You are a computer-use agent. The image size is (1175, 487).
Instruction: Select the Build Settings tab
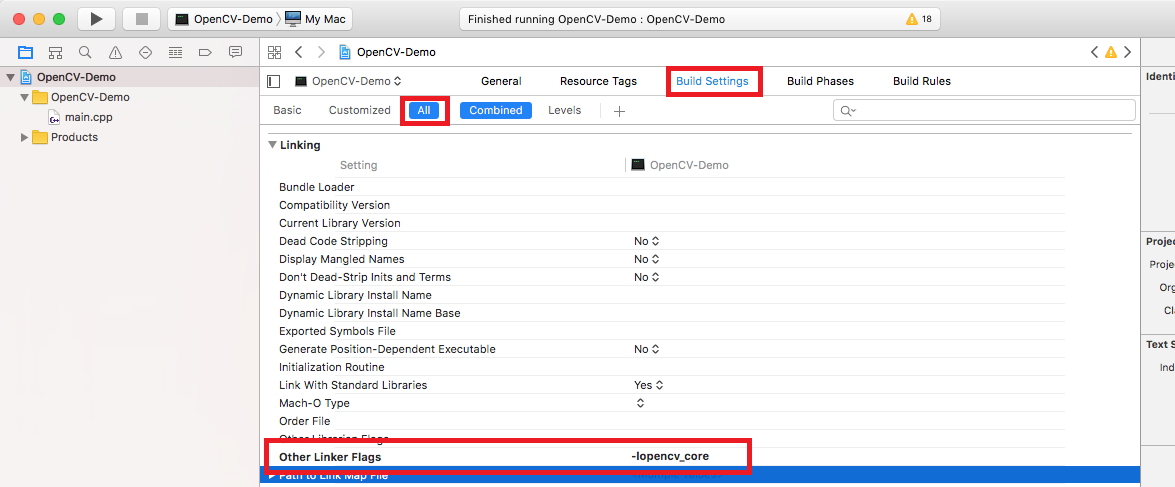(x=712, y=81)
